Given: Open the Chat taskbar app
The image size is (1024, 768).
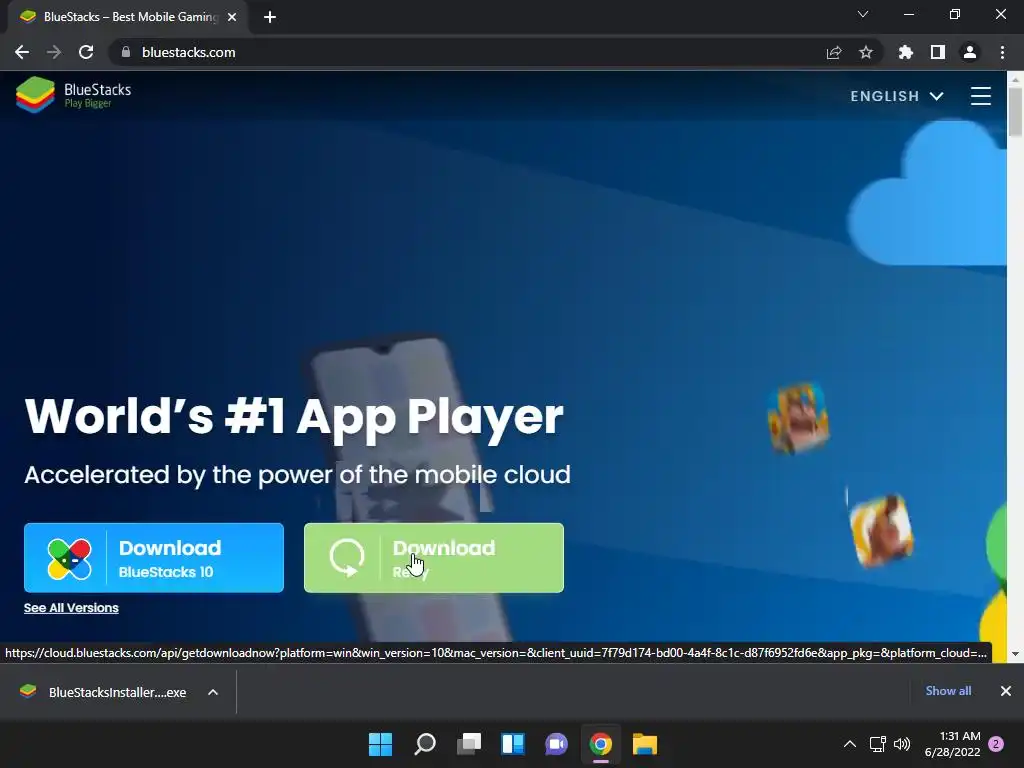Looking at the screenshot, I should [x=556, y=744].
